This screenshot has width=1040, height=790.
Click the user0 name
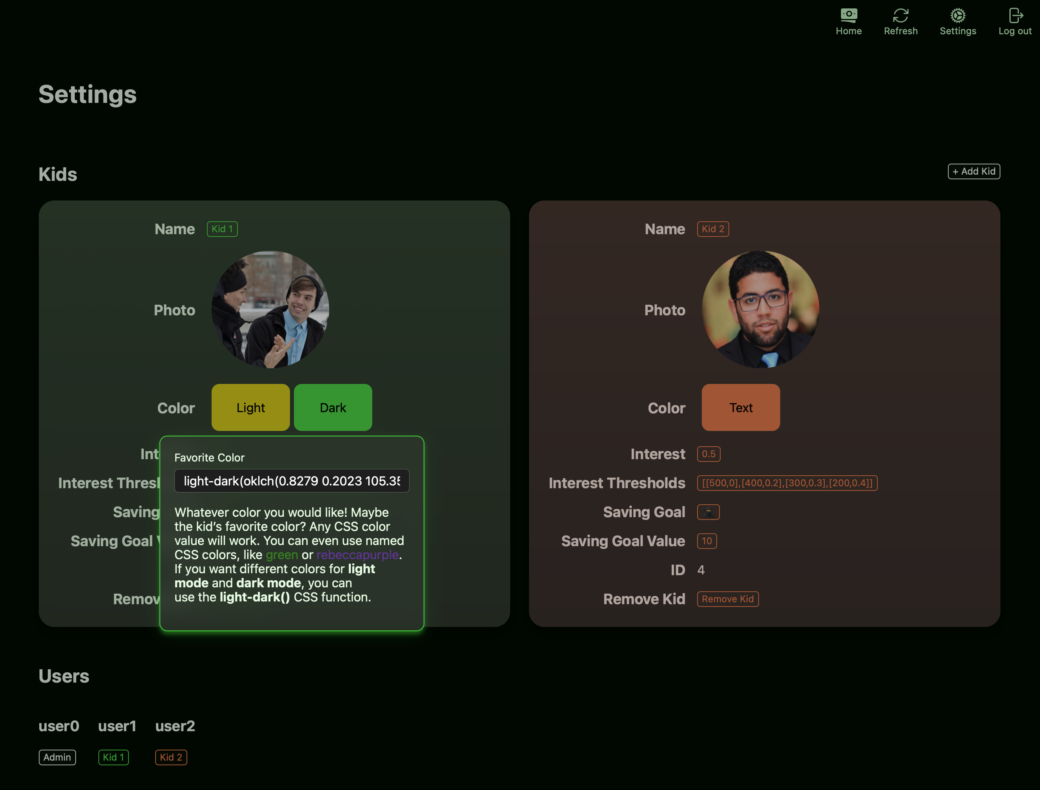pos(58,726)
